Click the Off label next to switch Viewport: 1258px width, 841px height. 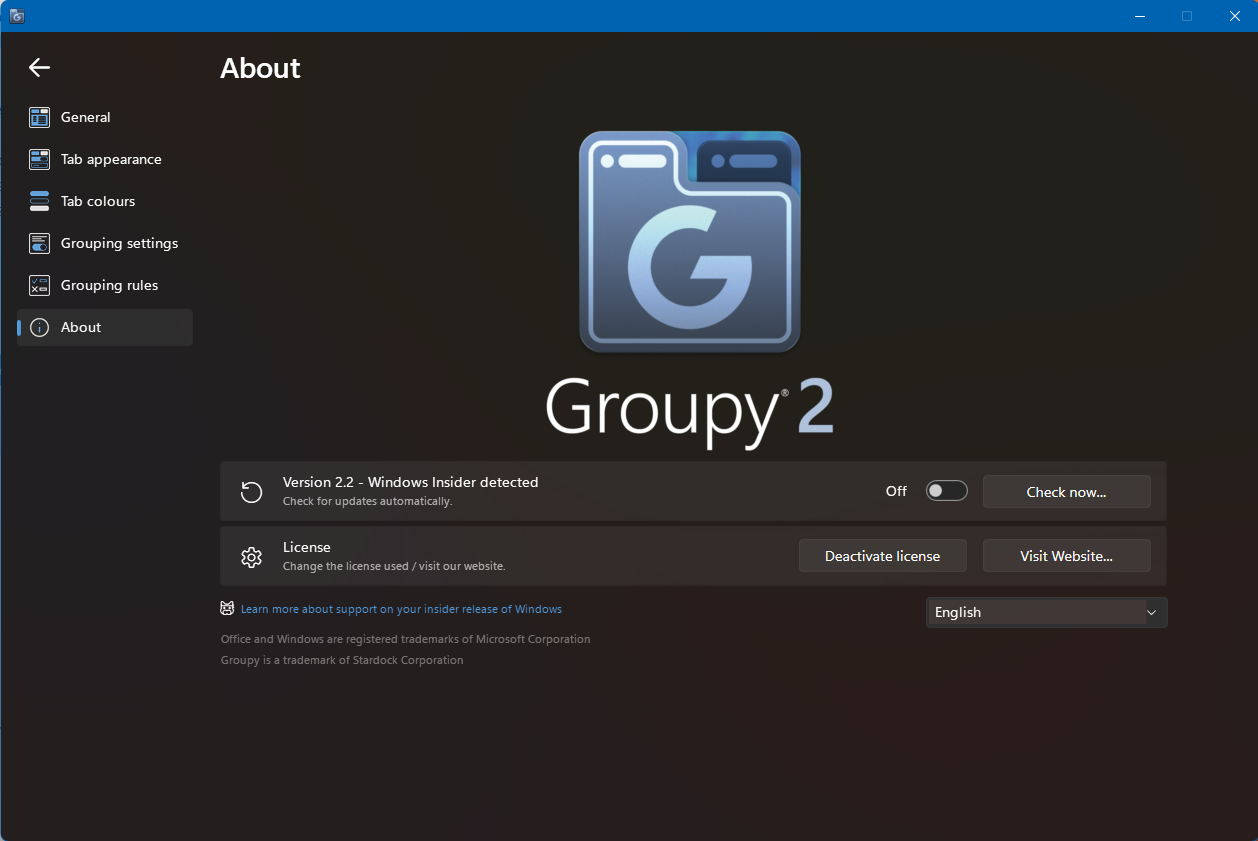[x=896, y=491]
